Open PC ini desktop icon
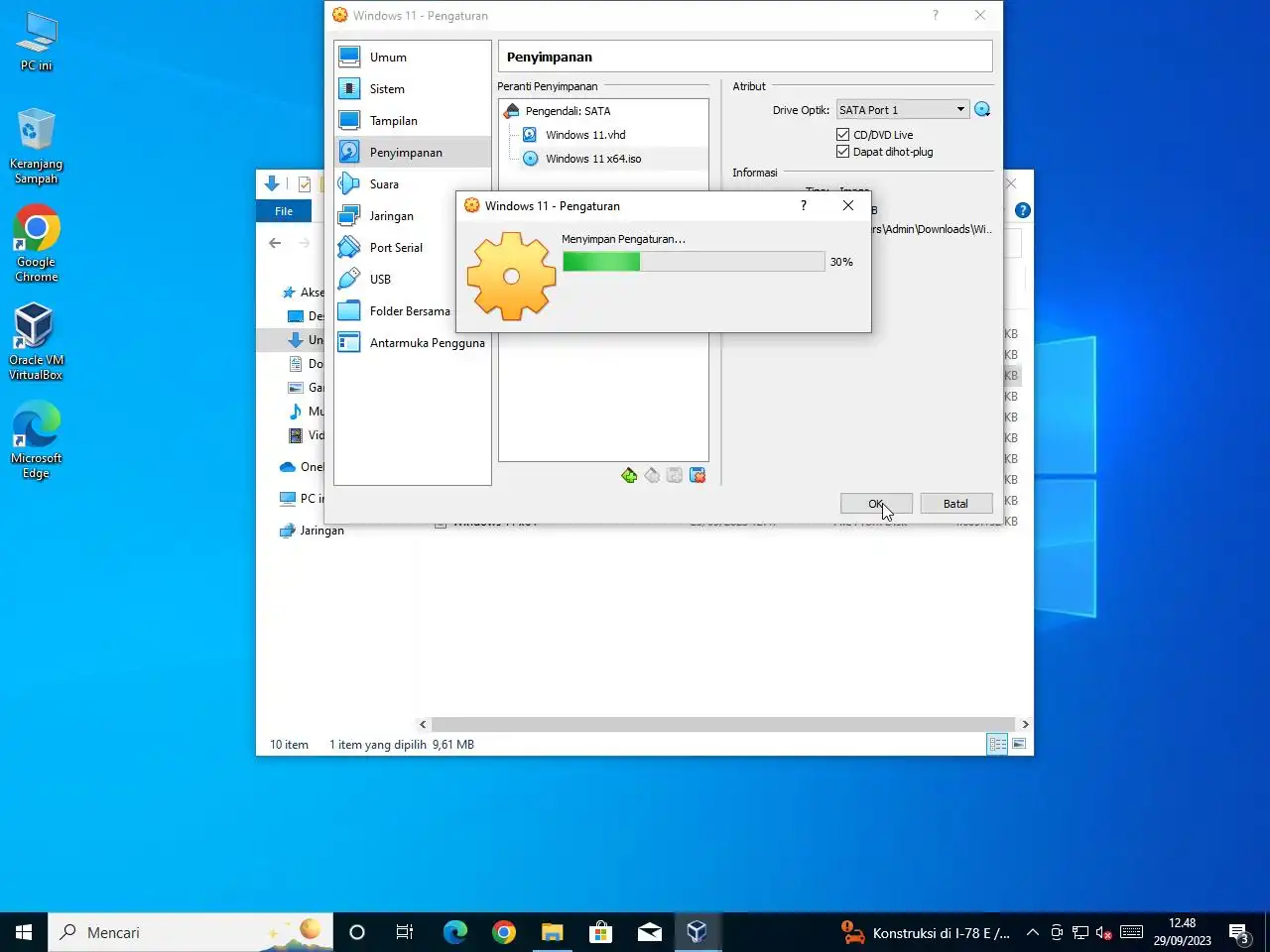 37,42
